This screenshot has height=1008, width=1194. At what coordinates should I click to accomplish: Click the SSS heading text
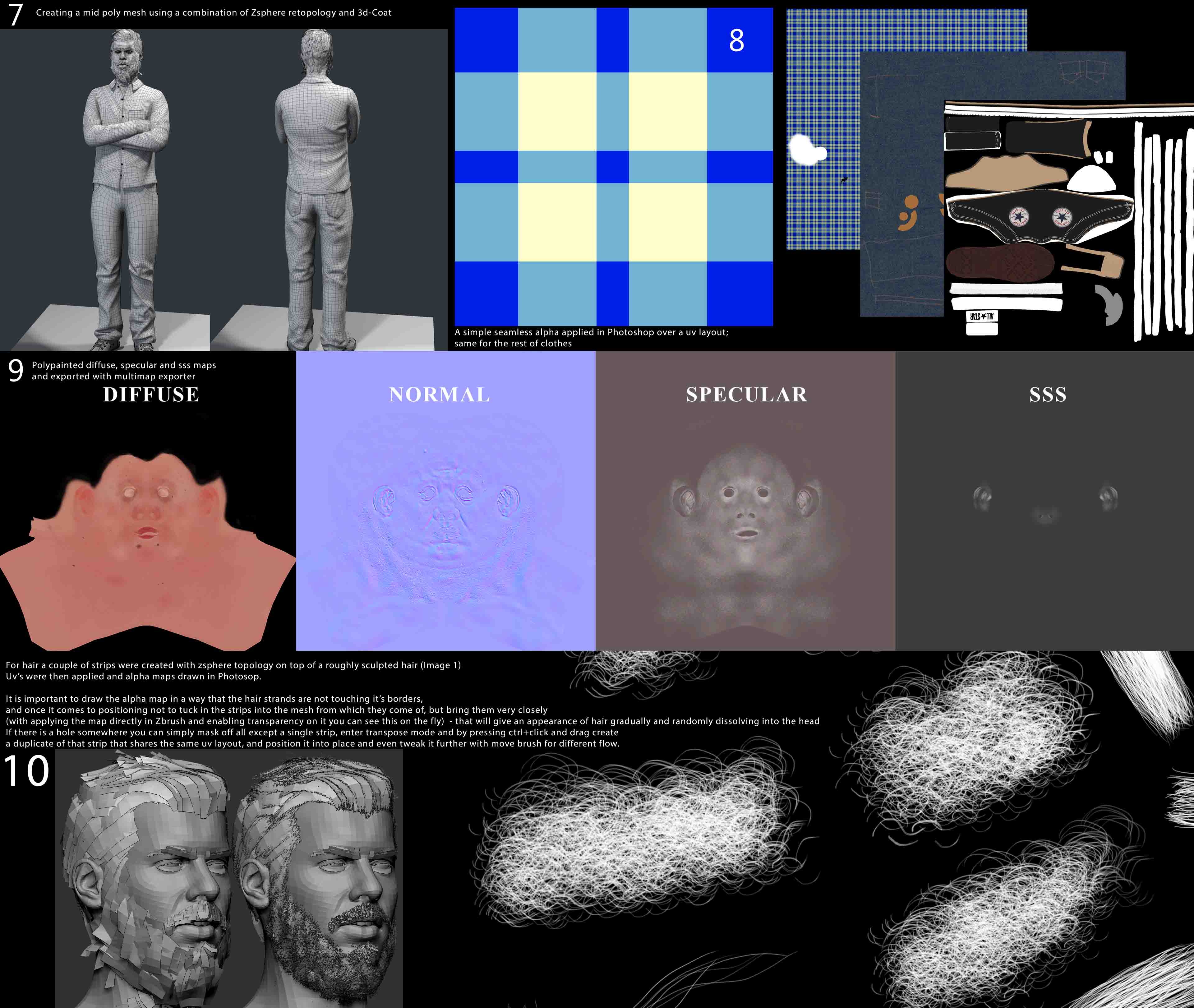pyautogui.click(x=1048, y=395)
